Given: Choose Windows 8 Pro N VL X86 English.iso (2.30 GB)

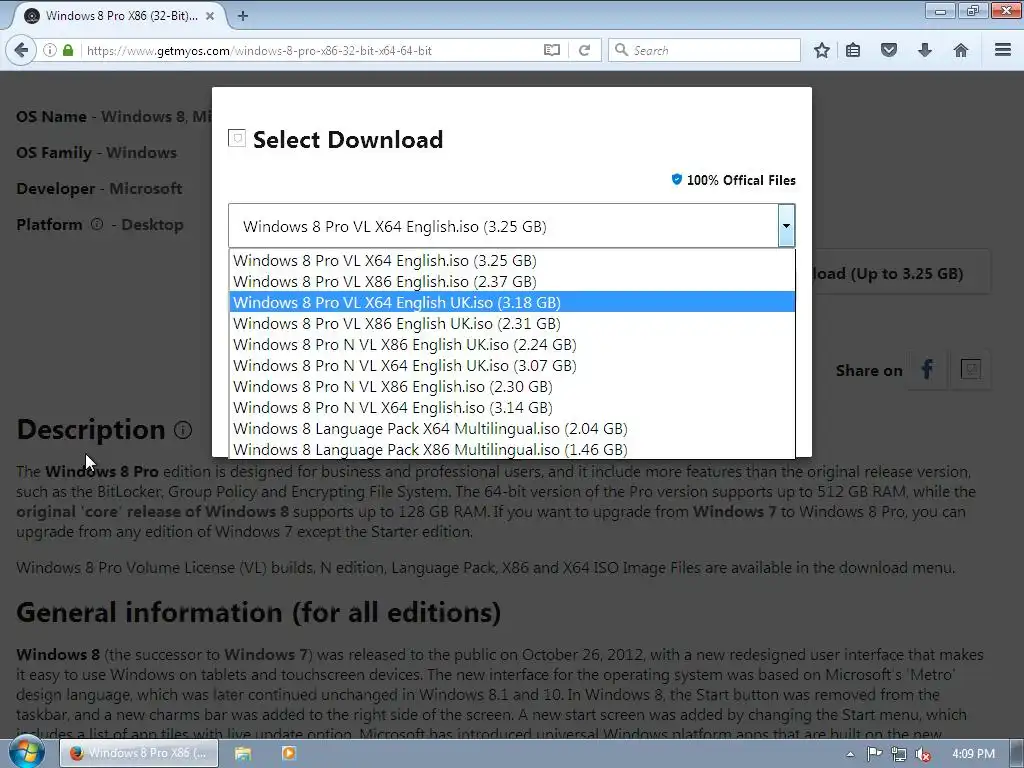Looking at the screenshot, I should [x=512, y=386].
